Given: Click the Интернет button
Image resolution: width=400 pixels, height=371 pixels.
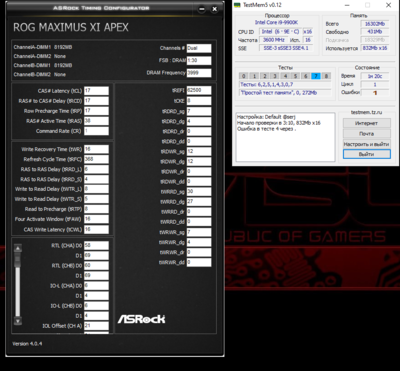Looking at the screenshot, I should 367,123.
